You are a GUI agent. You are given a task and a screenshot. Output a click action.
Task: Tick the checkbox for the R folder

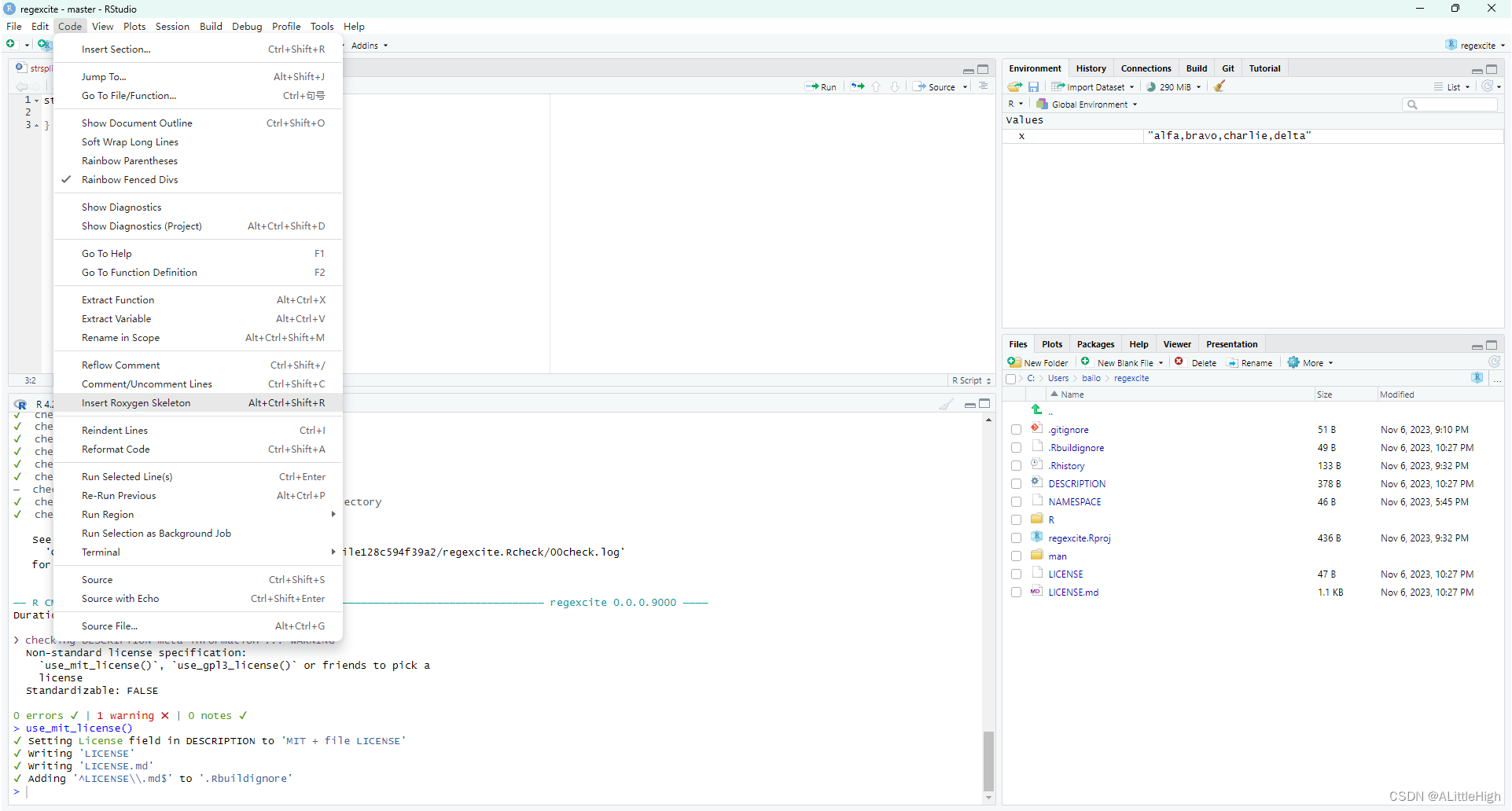pyautogui.click(x=1017, y=520)
